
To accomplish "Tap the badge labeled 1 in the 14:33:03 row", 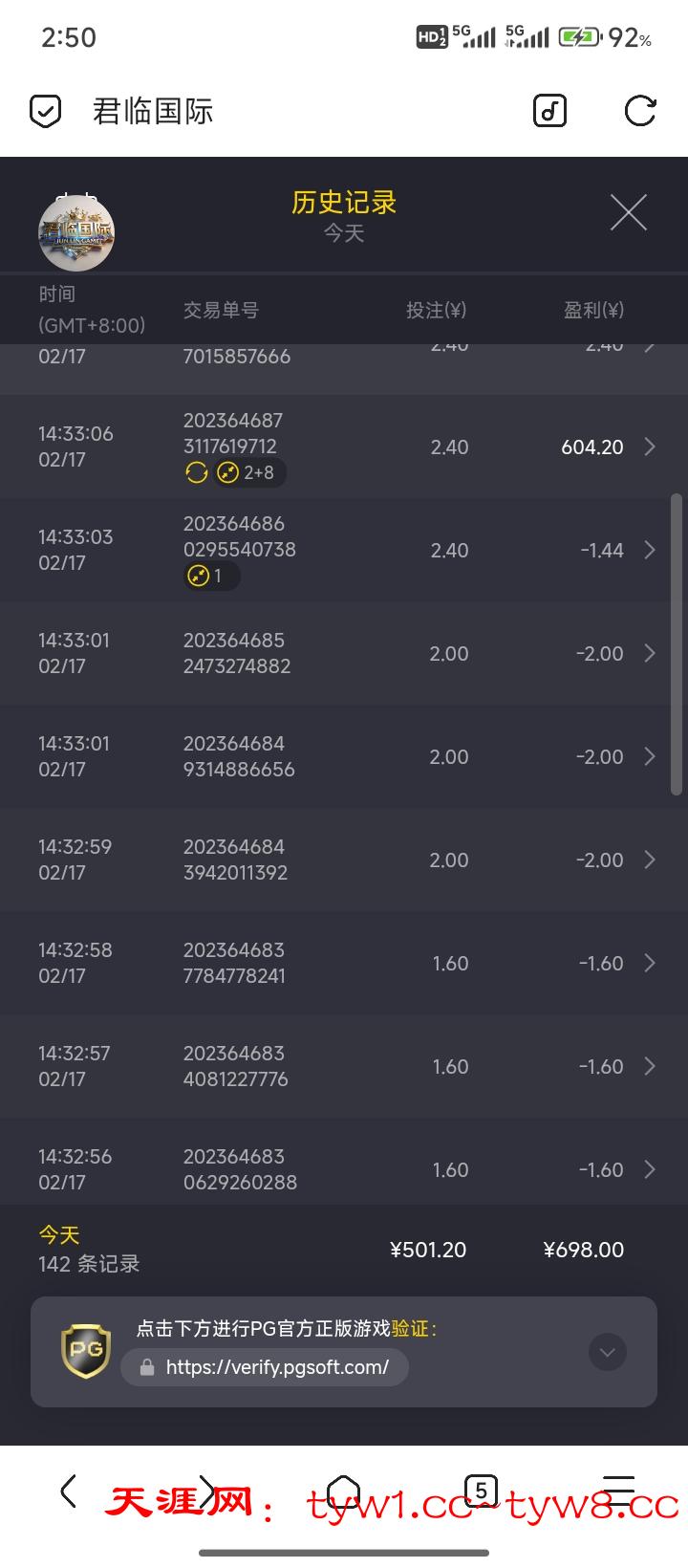I will coord(210,576).
